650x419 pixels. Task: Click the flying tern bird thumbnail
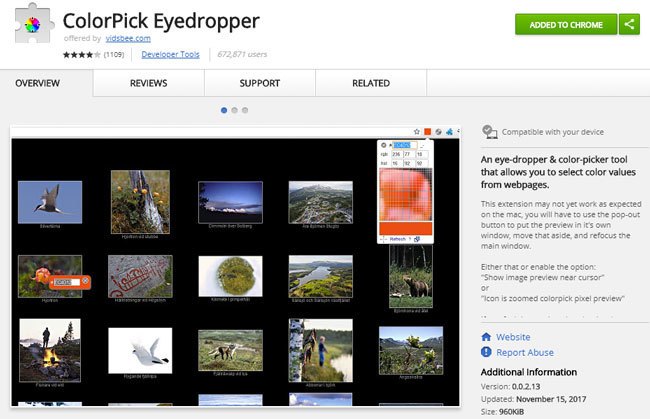pos(50,202)
